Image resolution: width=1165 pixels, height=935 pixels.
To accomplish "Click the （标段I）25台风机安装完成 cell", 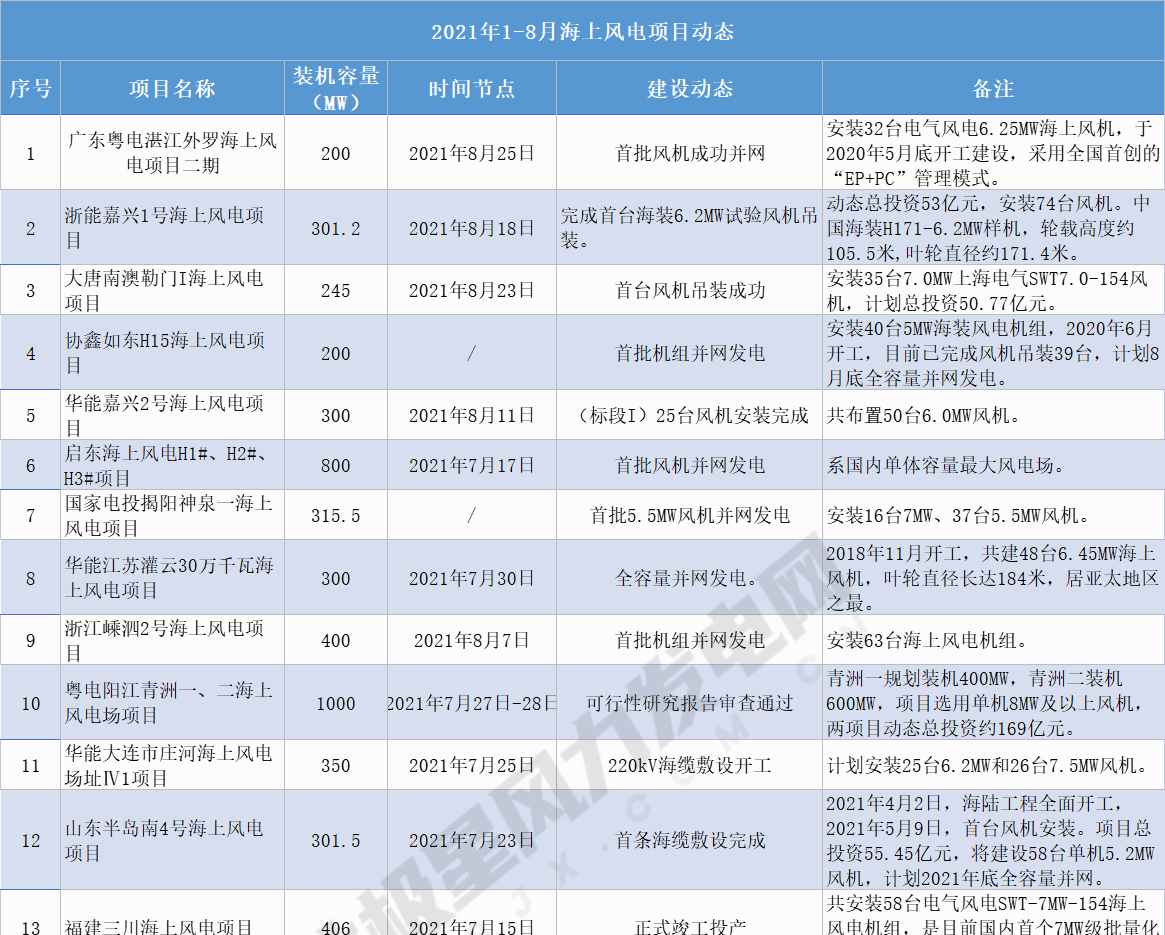I will tap(689, 415).
